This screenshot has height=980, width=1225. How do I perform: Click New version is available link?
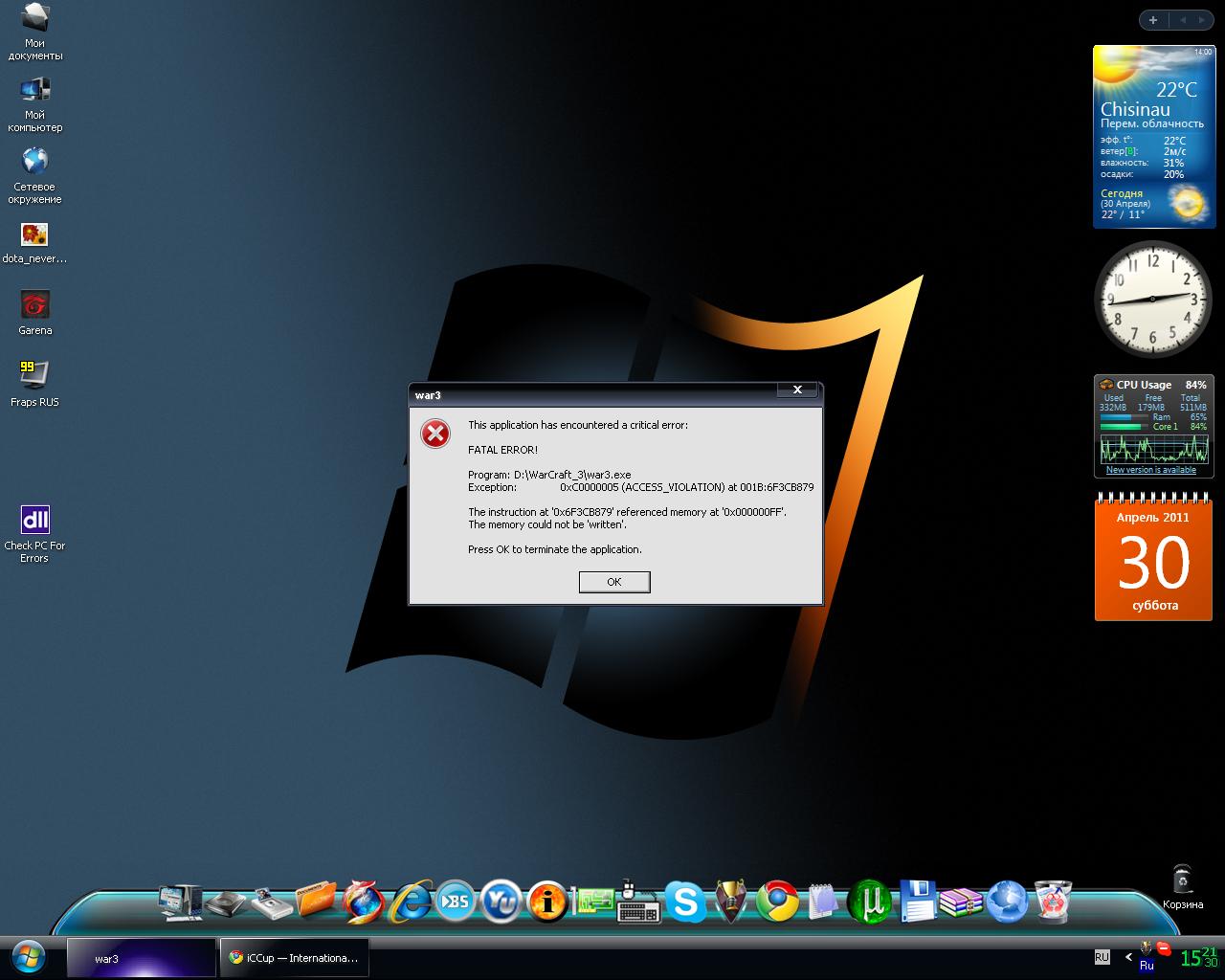1151,470
